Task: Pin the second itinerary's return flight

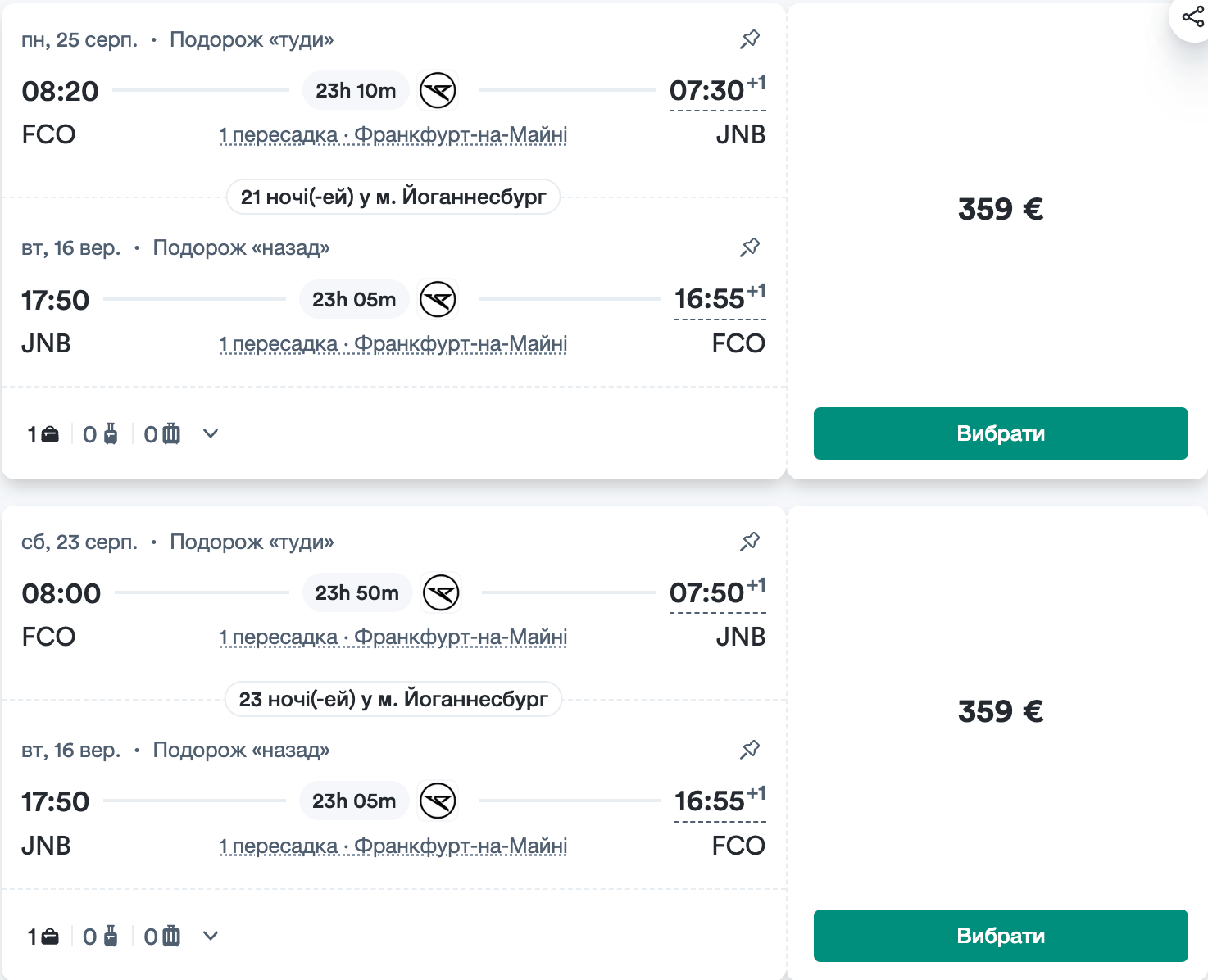Action: (750, 750)
